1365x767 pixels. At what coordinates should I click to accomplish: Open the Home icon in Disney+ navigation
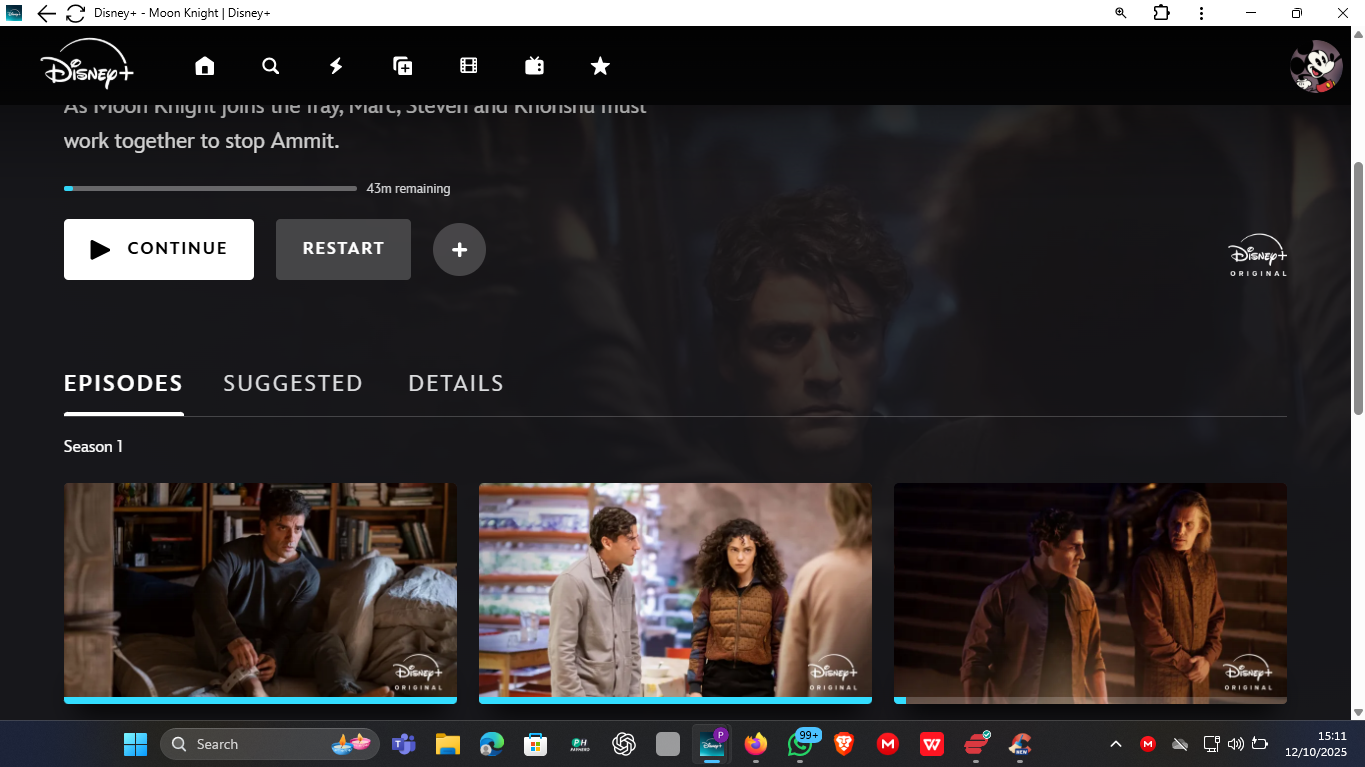click(x=204, y=65)
